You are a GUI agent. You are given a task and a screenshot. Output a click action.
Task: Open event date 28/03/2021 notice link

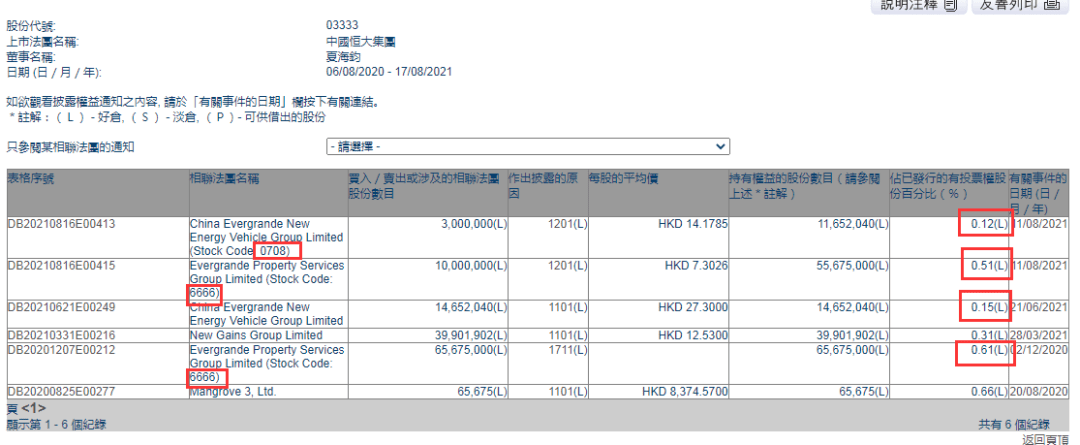coord(1039,335)
